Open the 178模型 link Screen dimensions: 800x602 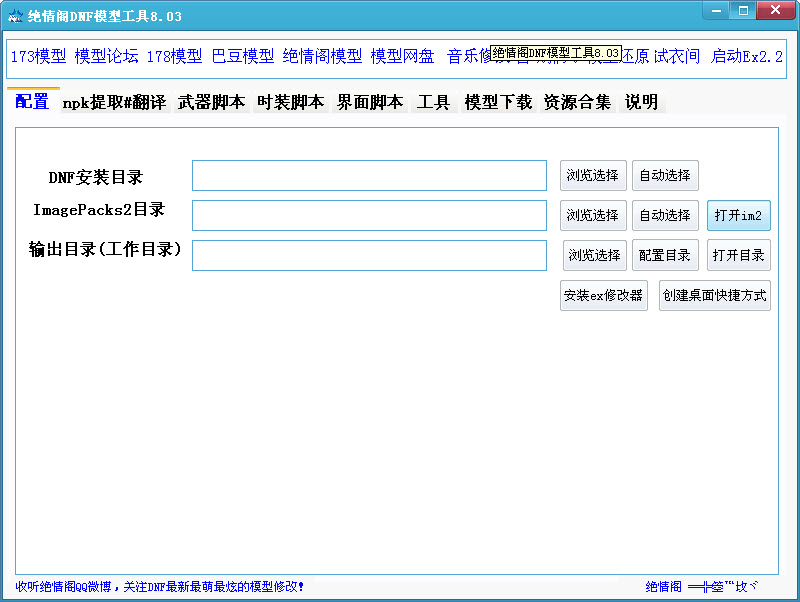pos(174,56)
